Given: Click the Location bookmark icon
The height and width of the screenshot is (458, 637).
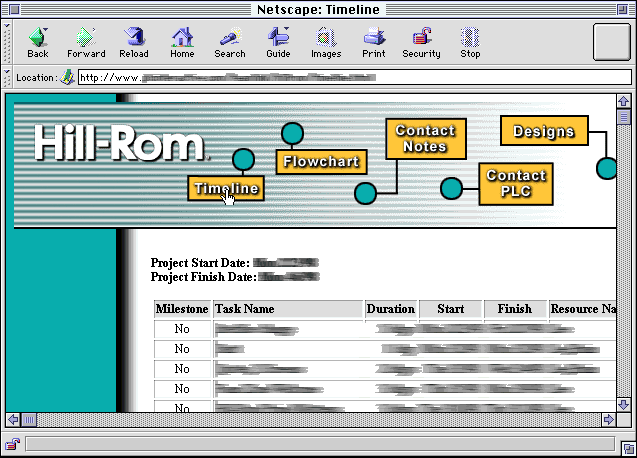Looking at the screenshot, I should pos(67,77).
